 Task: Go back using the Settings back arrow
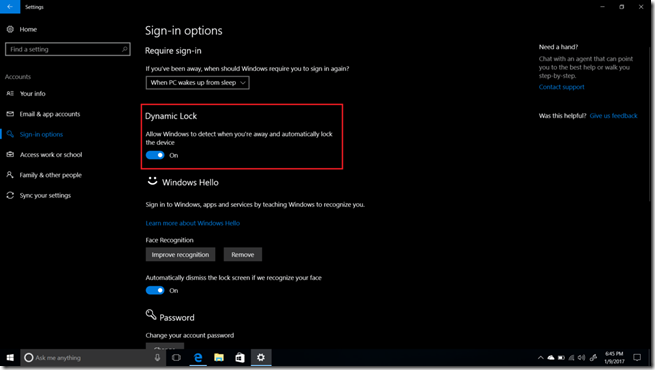pyautogui.click(x=10, y=7)
